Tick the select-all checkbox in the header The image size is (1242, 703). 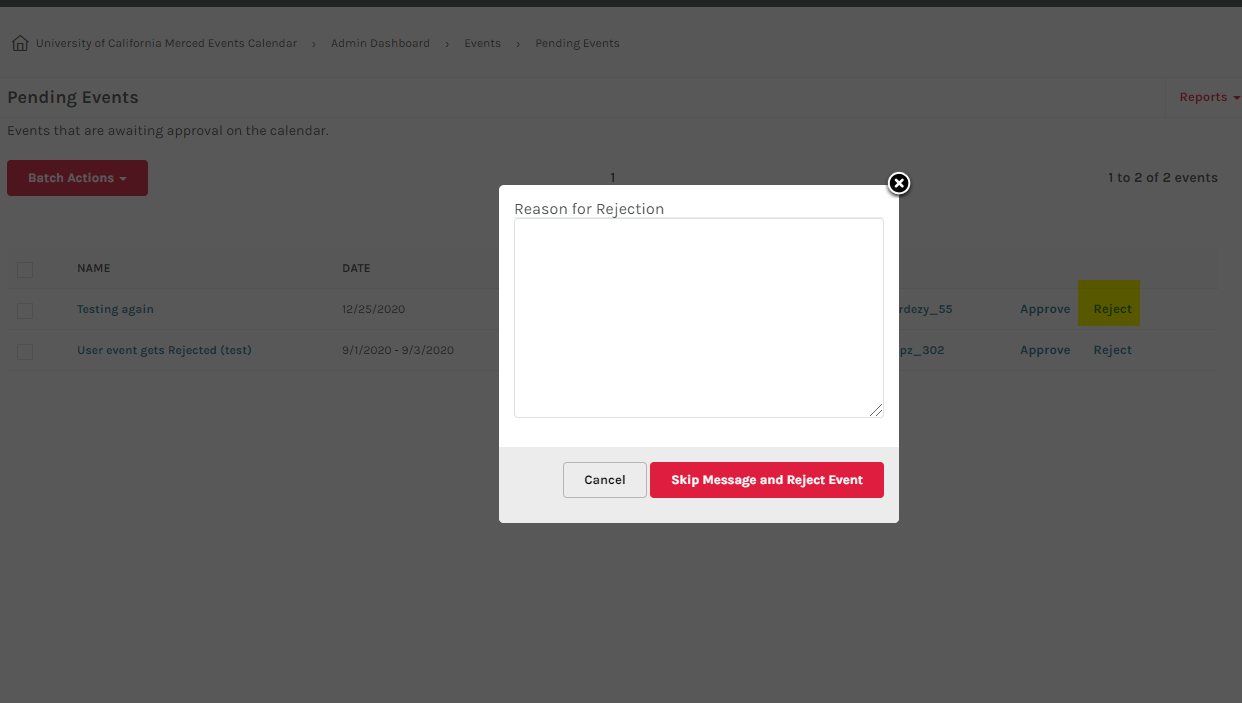click(25, 269)
